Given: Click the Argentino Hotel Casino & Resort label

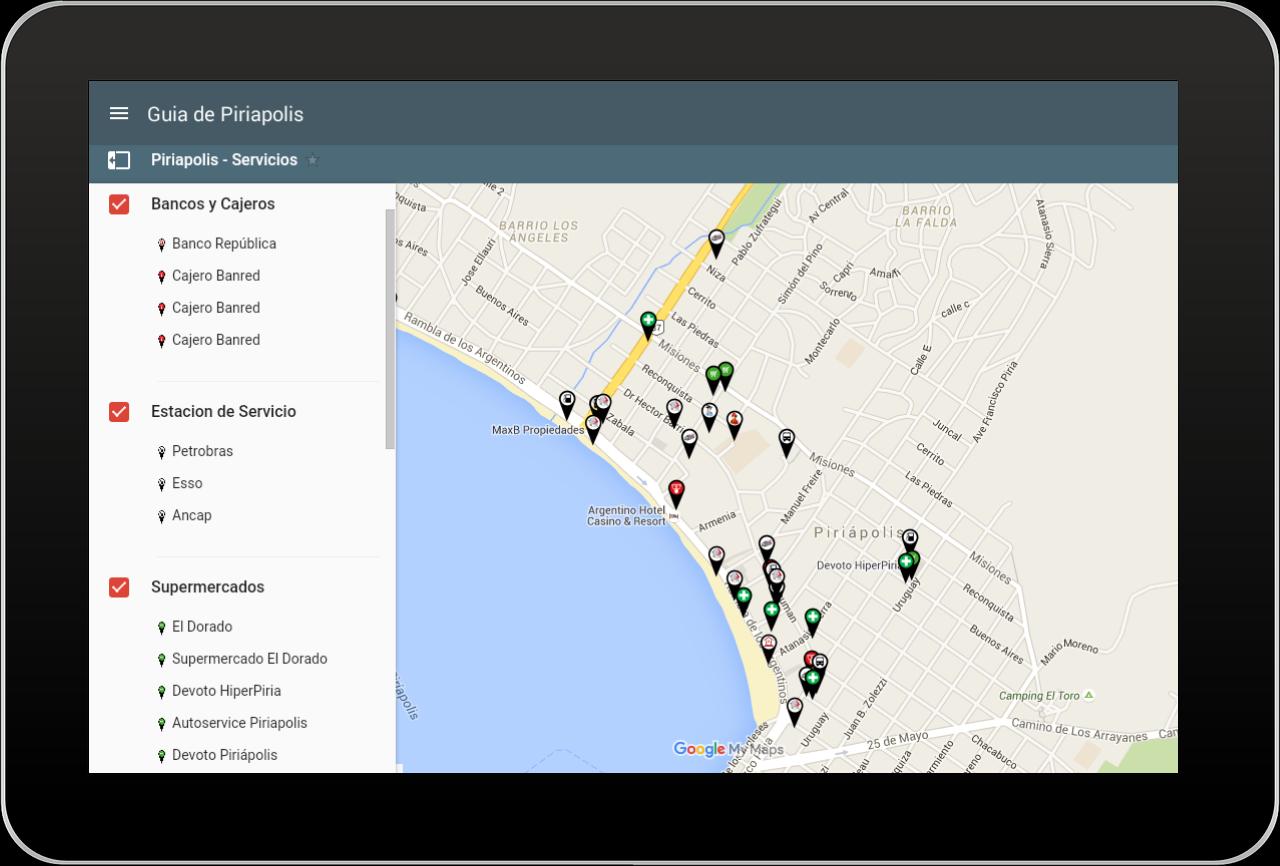Looking at the screenshot, I should click(626, 515).
